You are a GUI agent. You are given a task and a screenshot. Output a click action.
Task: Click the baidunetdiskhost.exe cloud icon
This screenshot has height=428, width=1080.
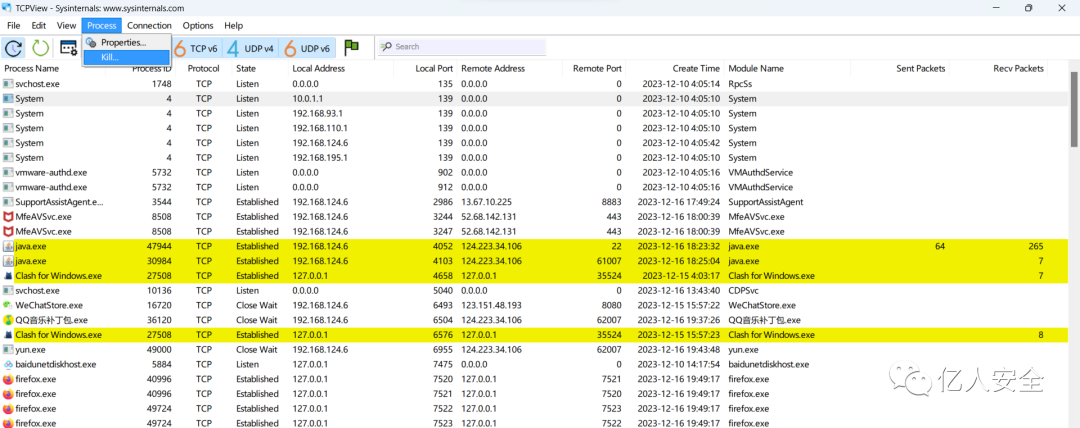point(8,365)
